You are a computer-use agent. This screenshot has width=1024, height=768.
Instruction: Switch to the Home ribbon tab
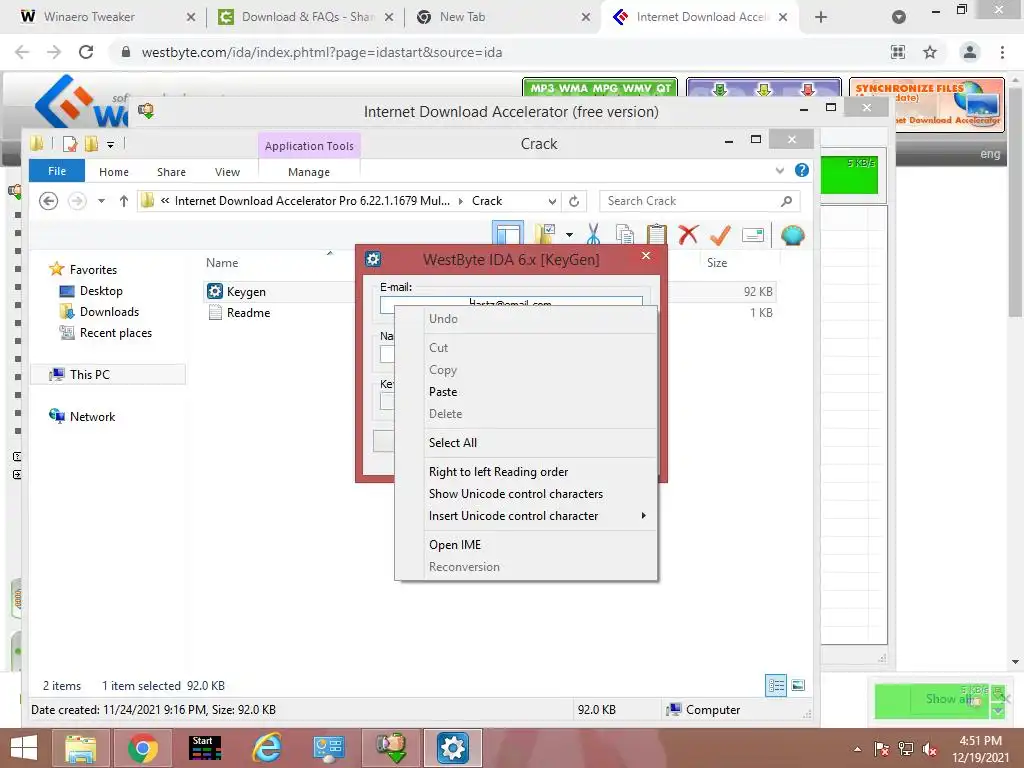pos(114,172)
